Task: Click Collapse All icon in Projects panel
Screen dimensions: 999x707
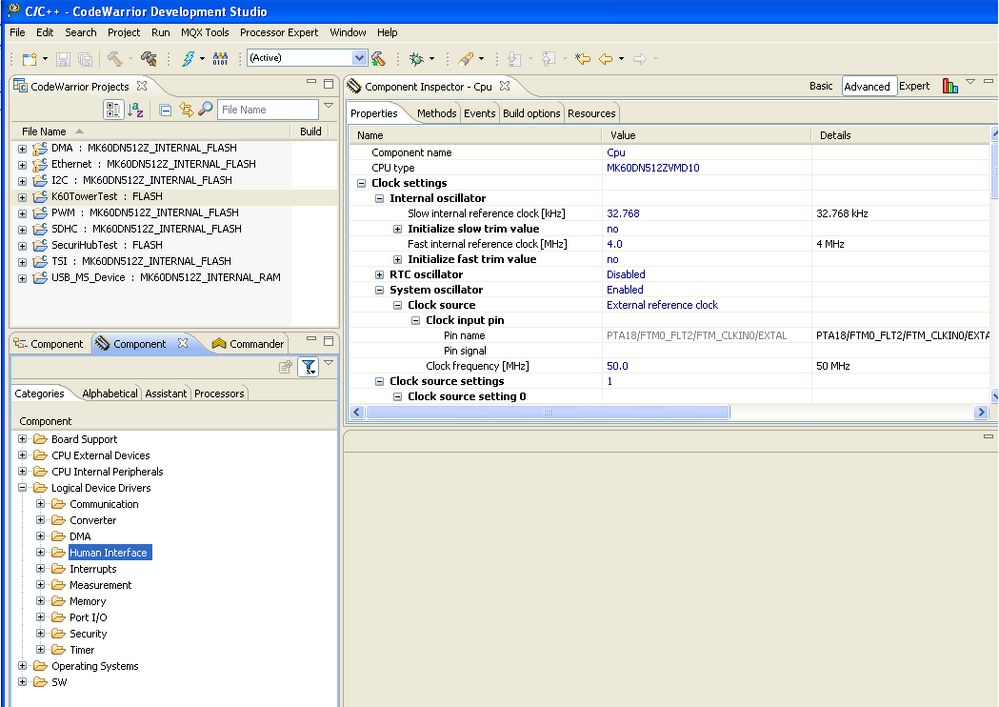Action: [165, 110]
